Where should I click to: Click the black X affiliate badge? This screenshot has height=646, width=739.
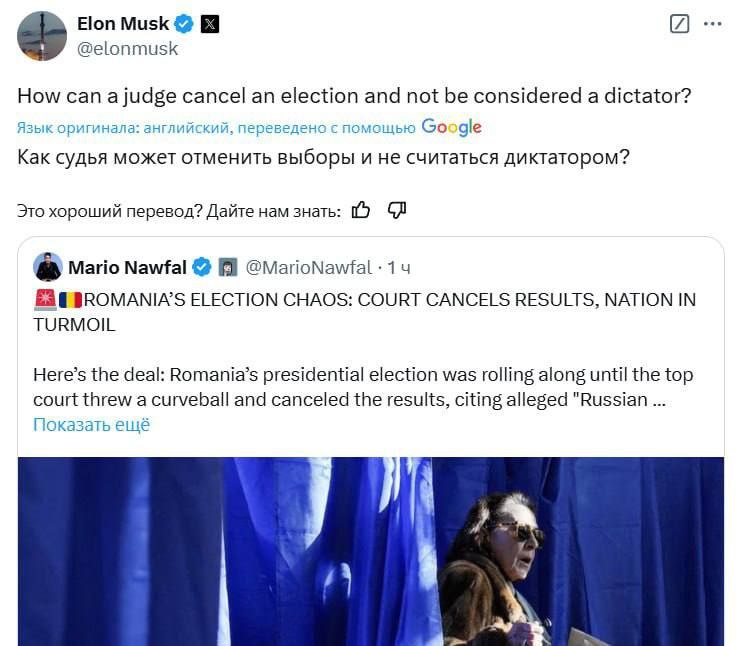click(x=209, y=24)
